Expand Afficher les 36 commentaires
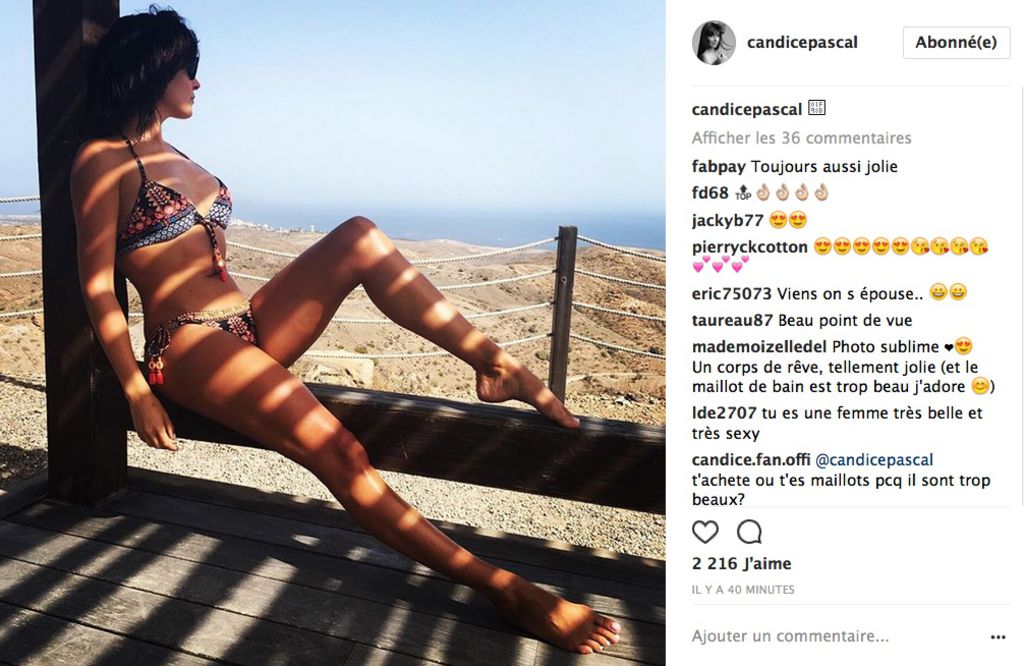 pos(801,138)
